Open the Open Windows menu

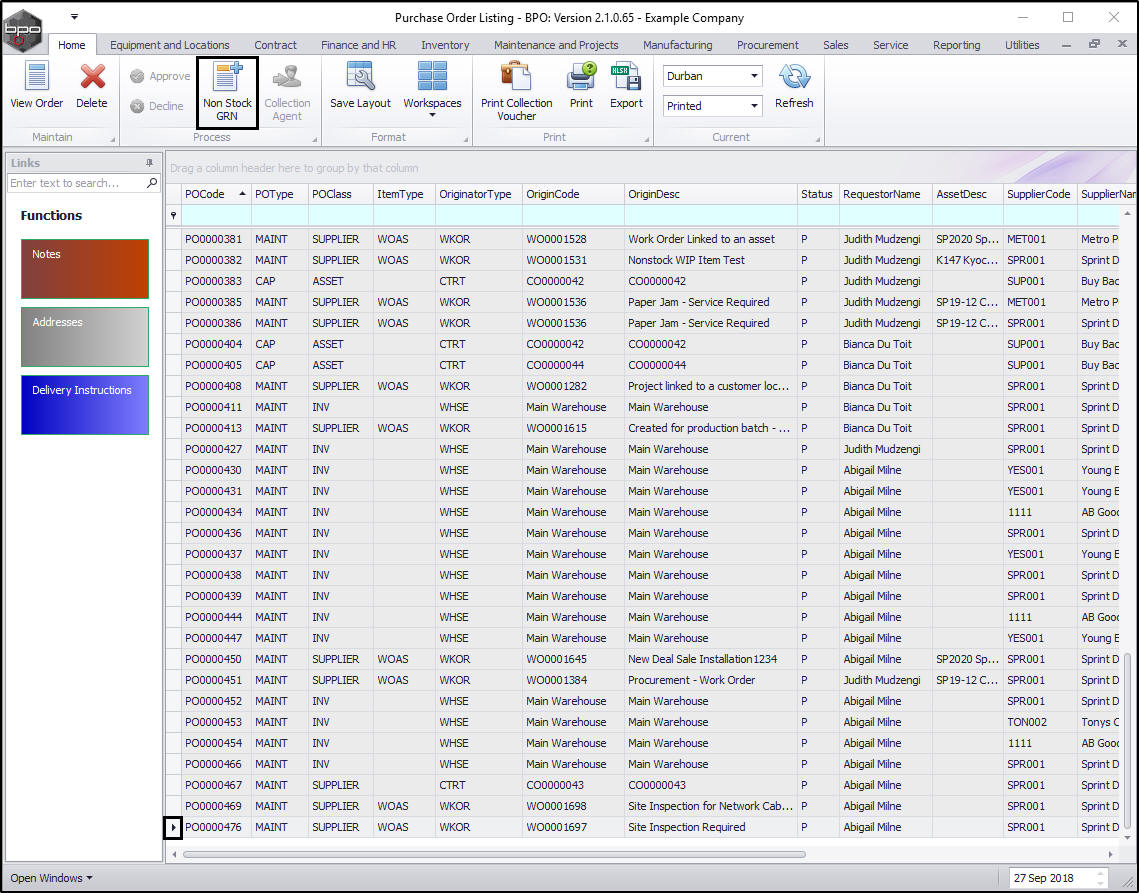[x=51, y=878]
